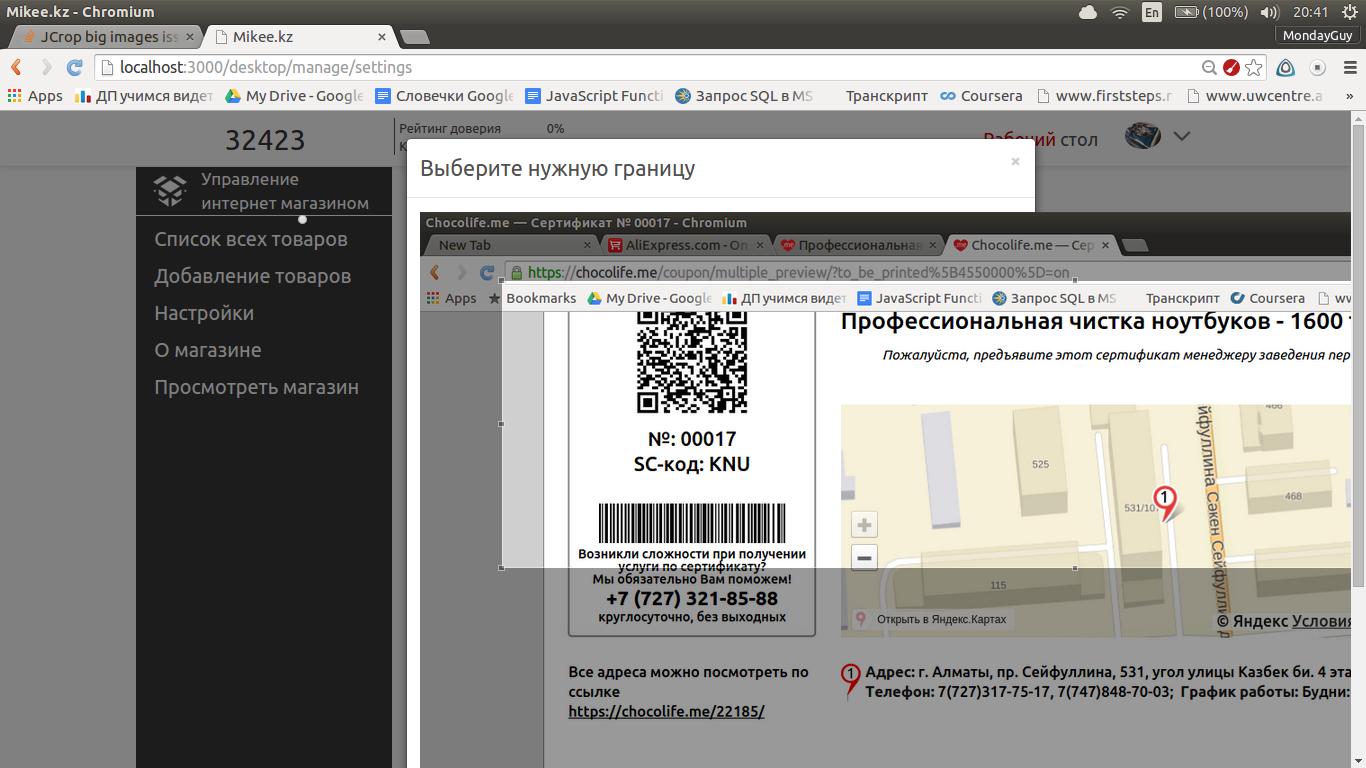Click the grey round record extension icon

click(1317, 68)
